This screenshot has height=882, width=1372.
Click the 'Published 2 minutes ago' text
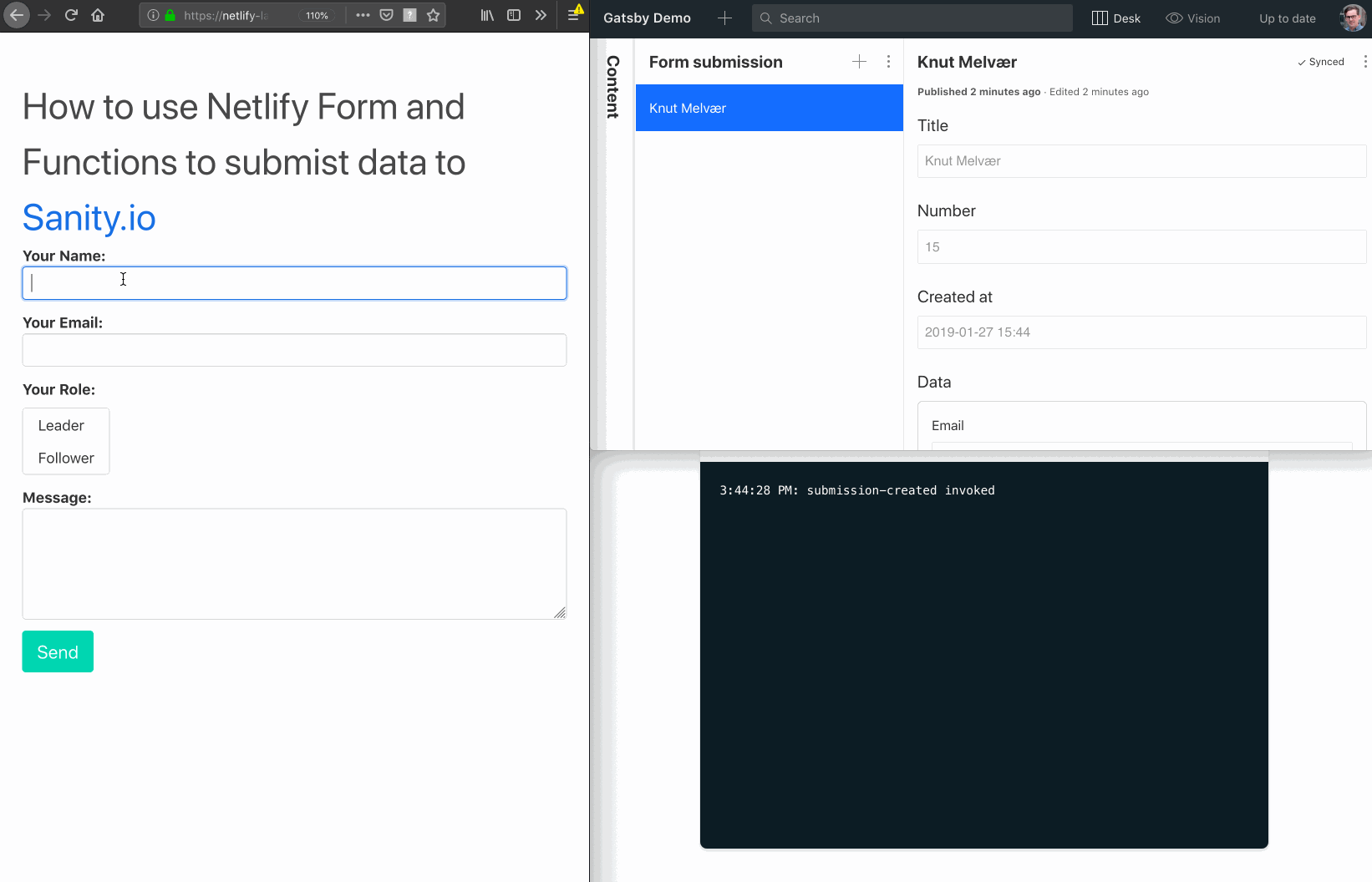[x=979, y=92]
